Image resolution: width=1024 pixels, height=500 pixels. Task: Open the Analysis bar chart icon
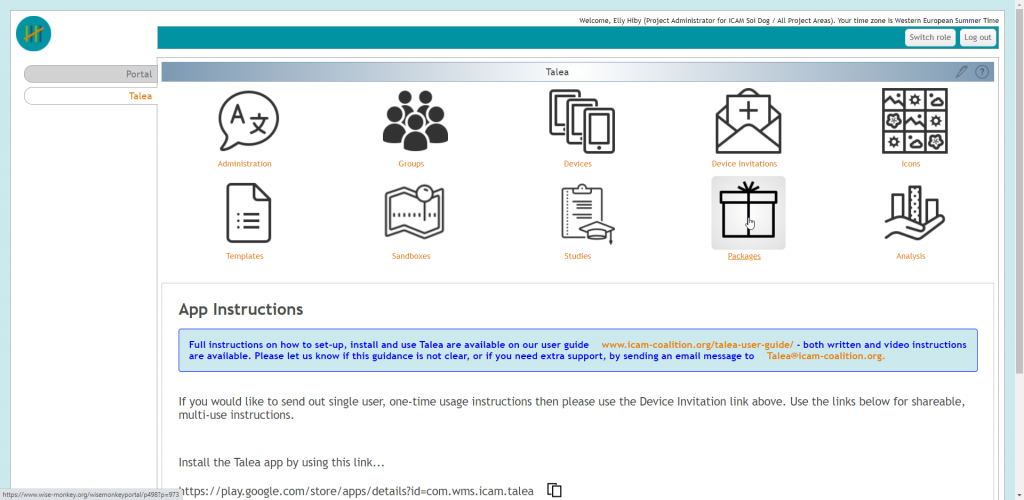[x=914, y=213]
